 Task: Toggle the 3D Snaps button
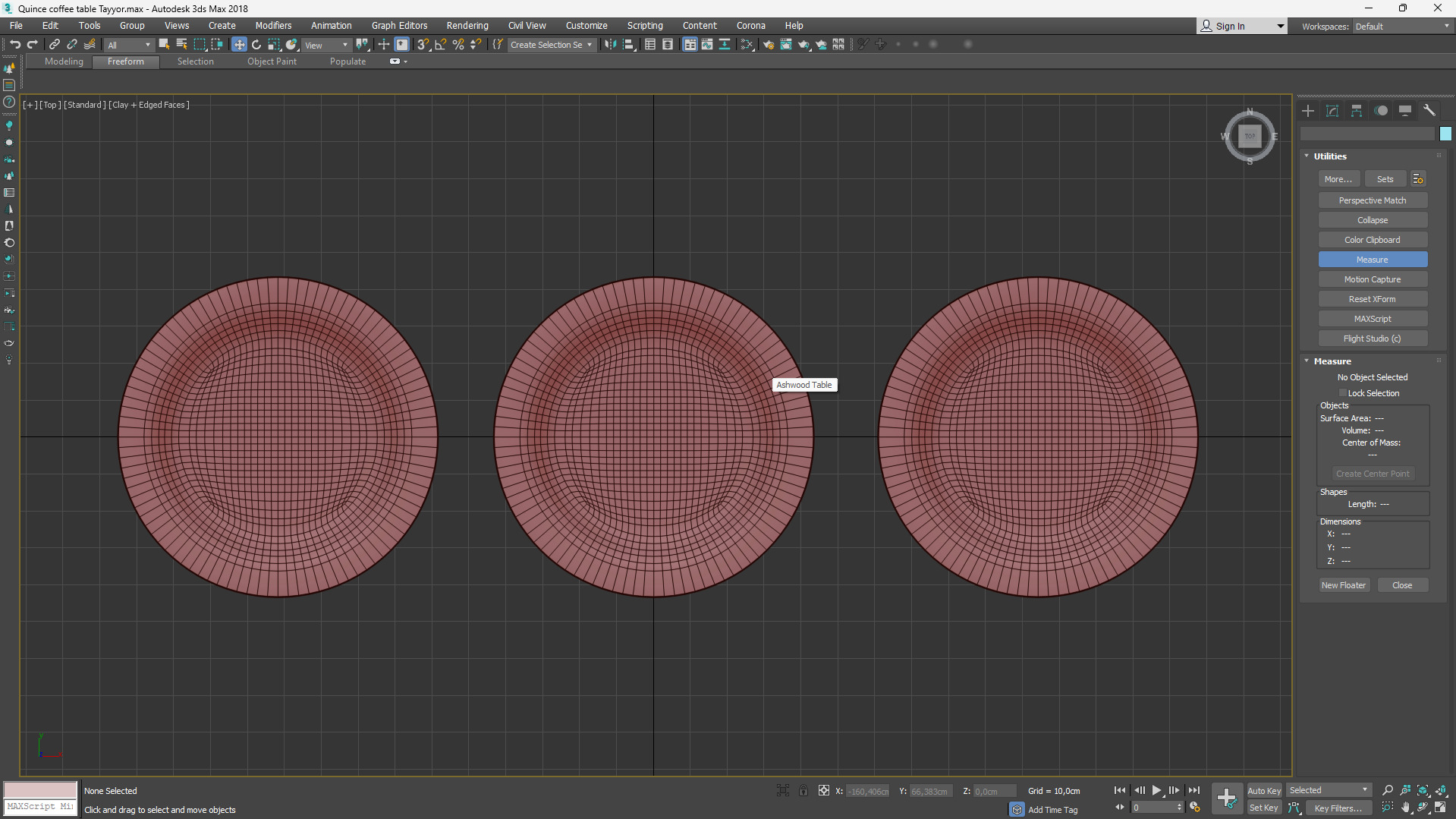[423, 45]
